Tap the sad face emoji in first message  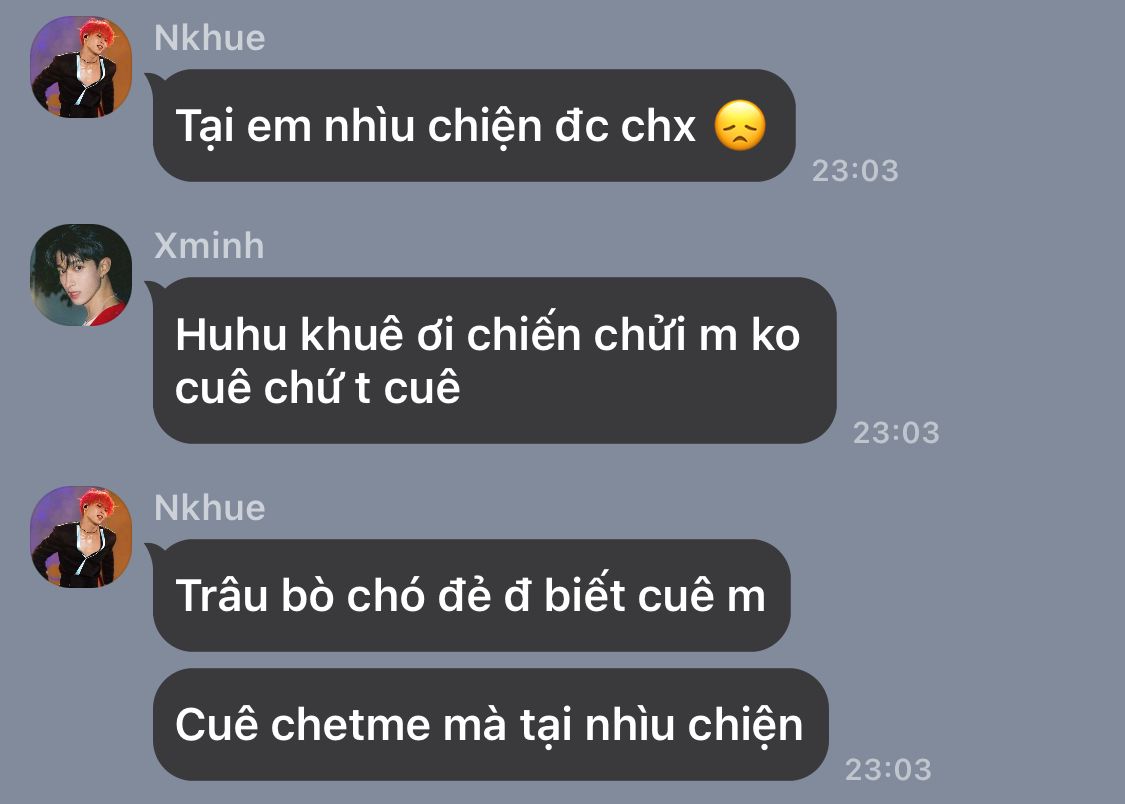740,126
